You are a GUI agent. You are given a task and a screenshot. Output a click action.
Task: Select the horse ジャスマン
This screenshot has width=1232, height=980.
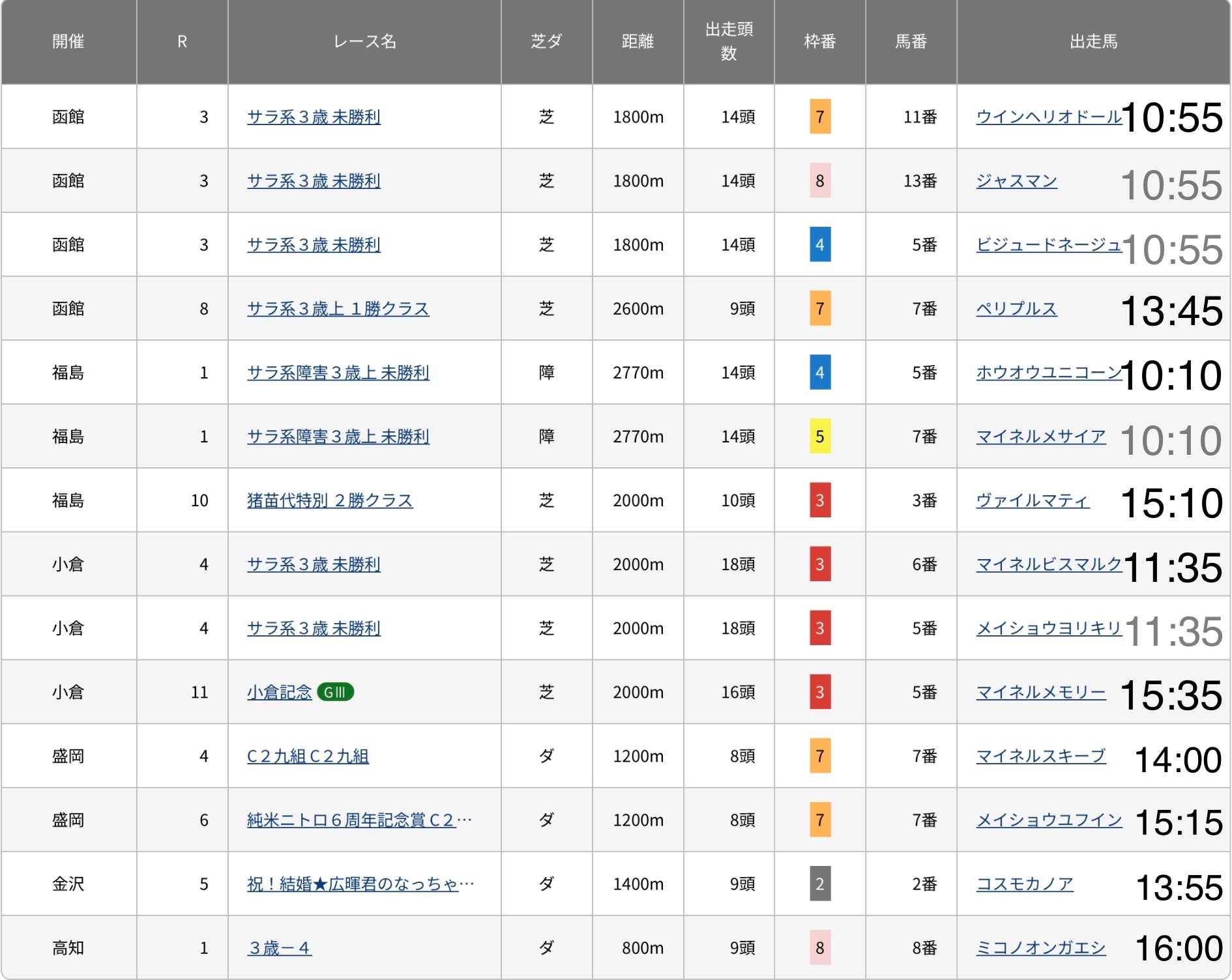(1016, 181)
